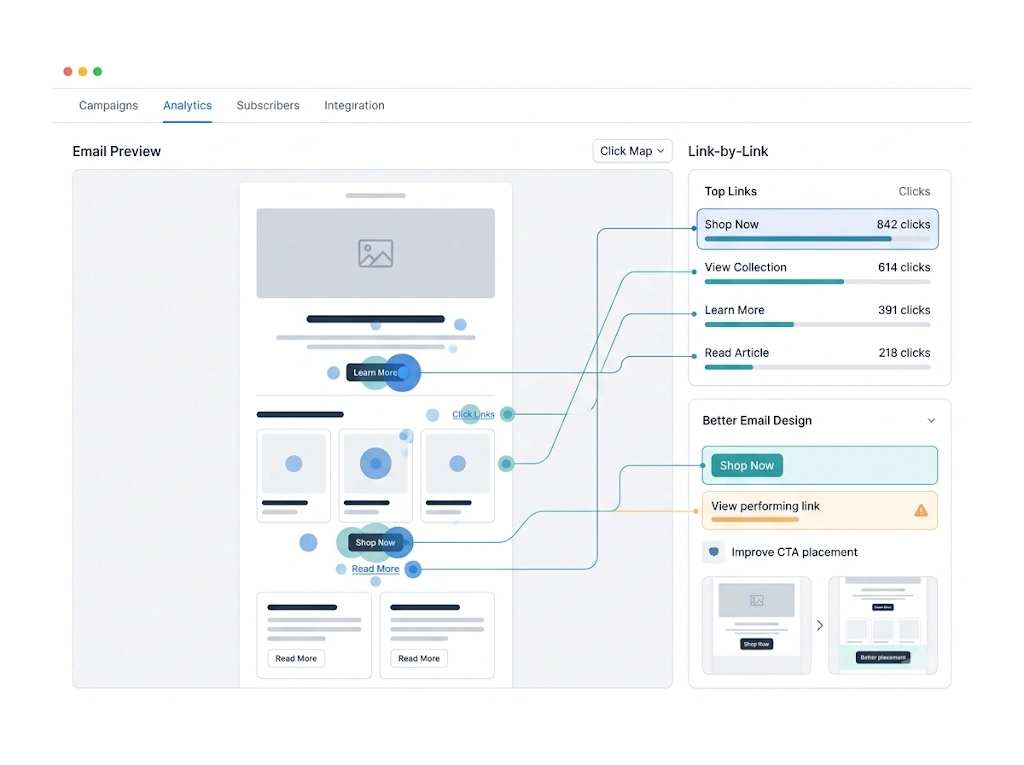Viewport: 1024px width, 765px height.
Task: Click the Read Article progress bar
Action: pyautogui.click(x=817, y=367)
